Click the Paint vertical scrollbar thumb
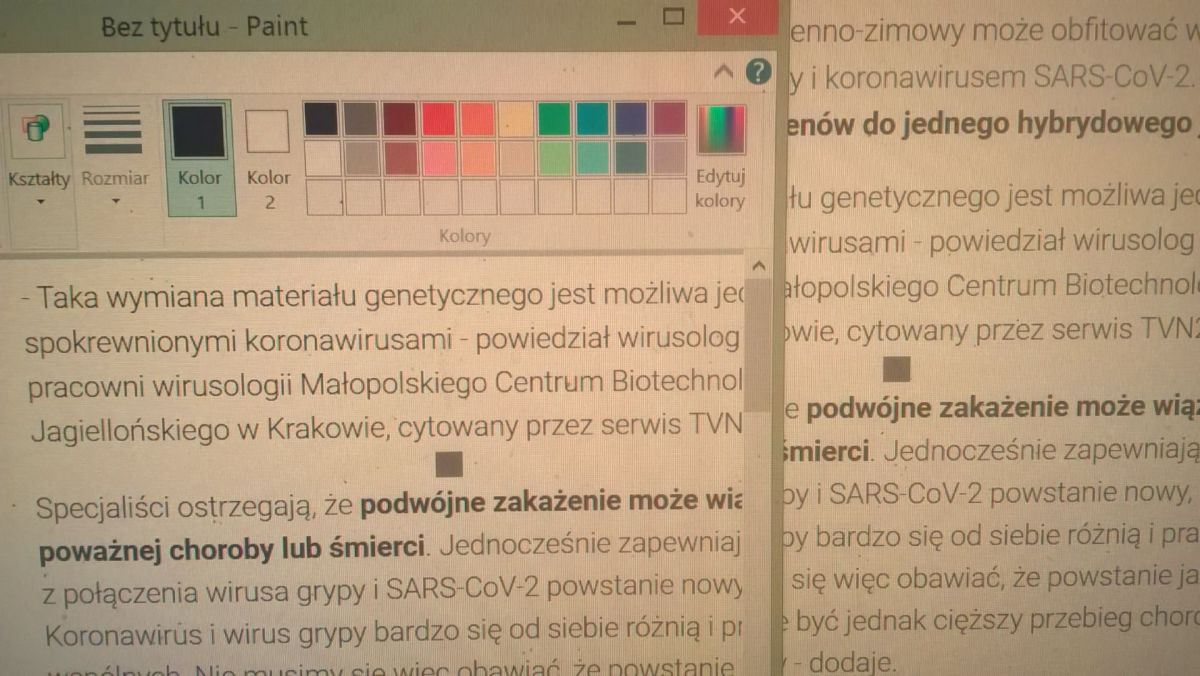 (760, 345)
